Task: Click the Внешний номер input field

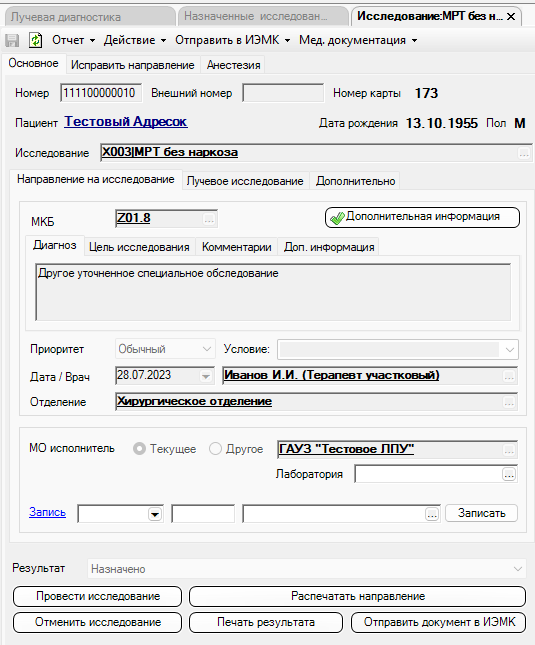Action: click(283, 93)
